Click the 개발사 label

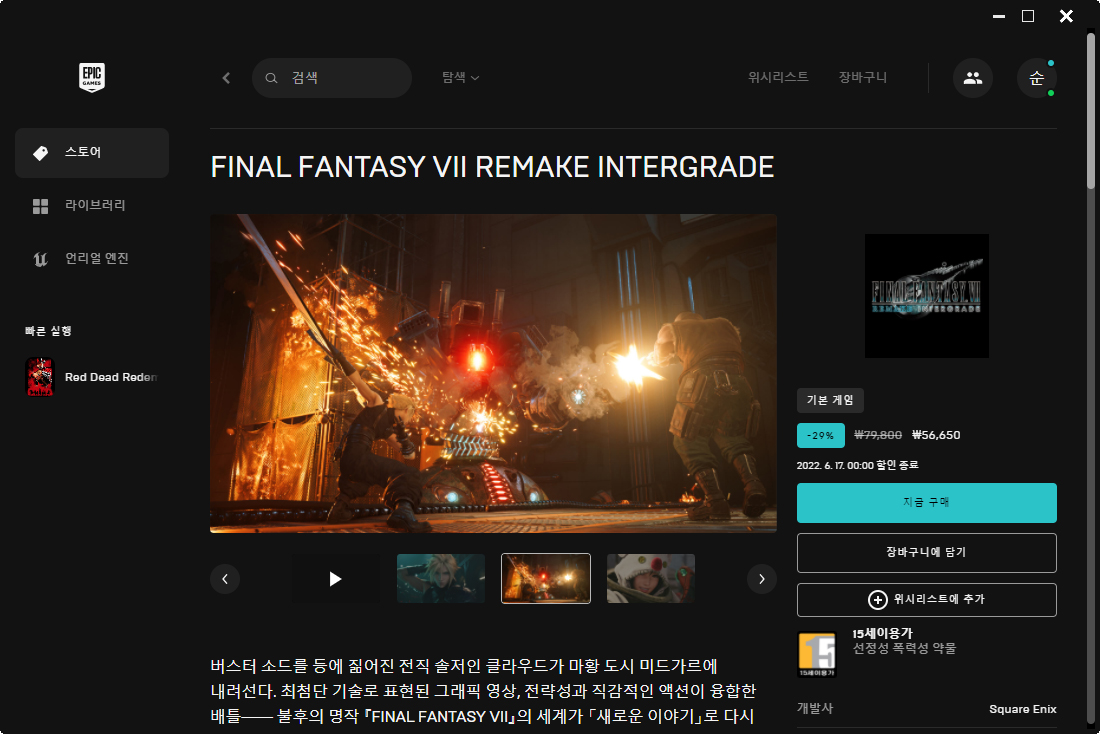[x=815, y=709]
